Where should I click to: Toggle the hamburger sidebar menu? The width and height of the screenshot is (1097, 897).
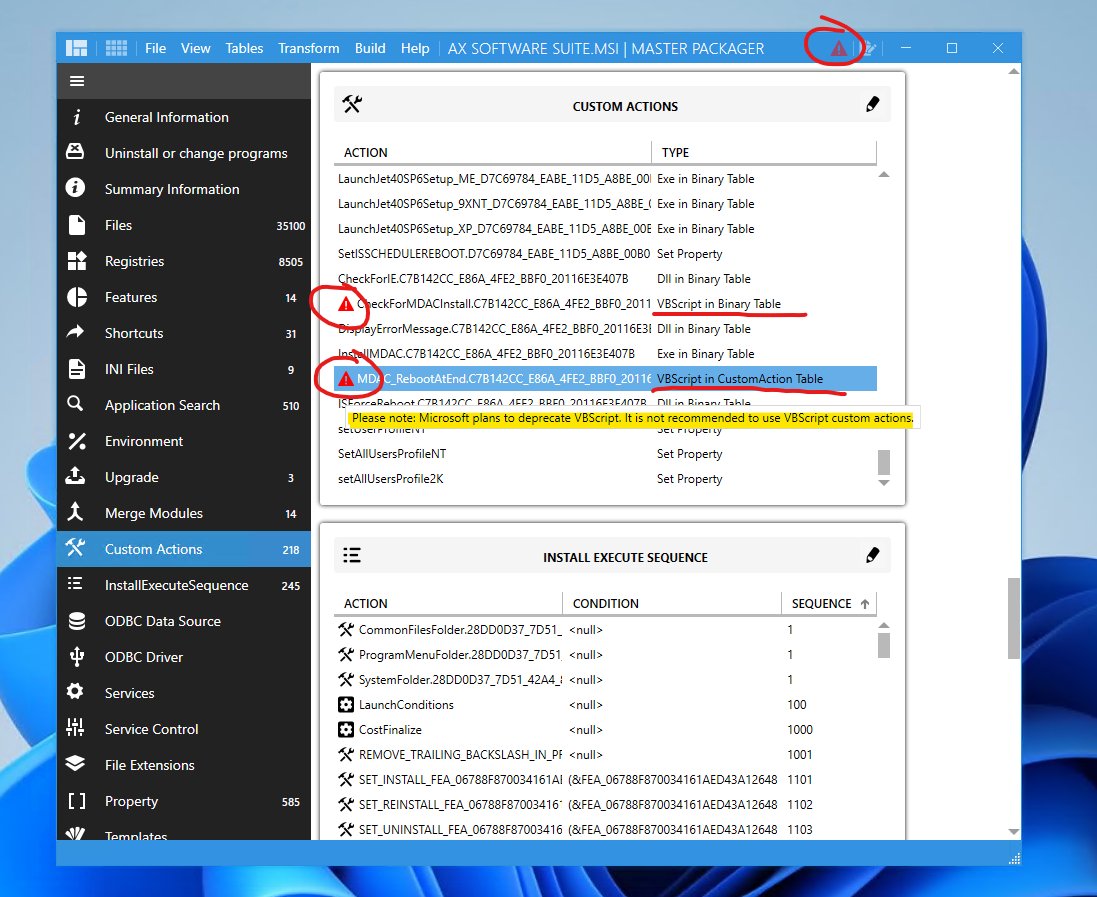click(77, 81)
